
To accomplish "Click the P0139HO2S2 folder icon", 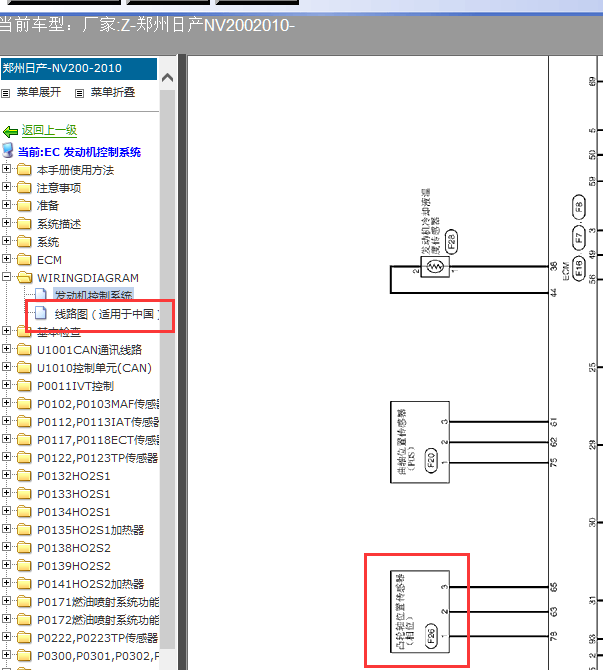I will pyautogui.click(x=24, y=565).
